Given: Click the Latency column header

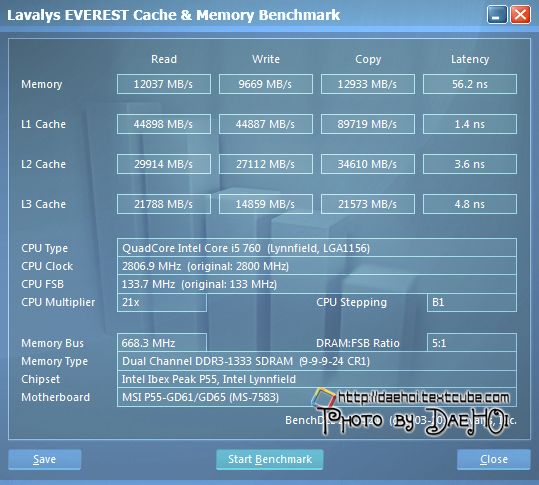Looking at the screenshot, I should [x=470, y=59].
